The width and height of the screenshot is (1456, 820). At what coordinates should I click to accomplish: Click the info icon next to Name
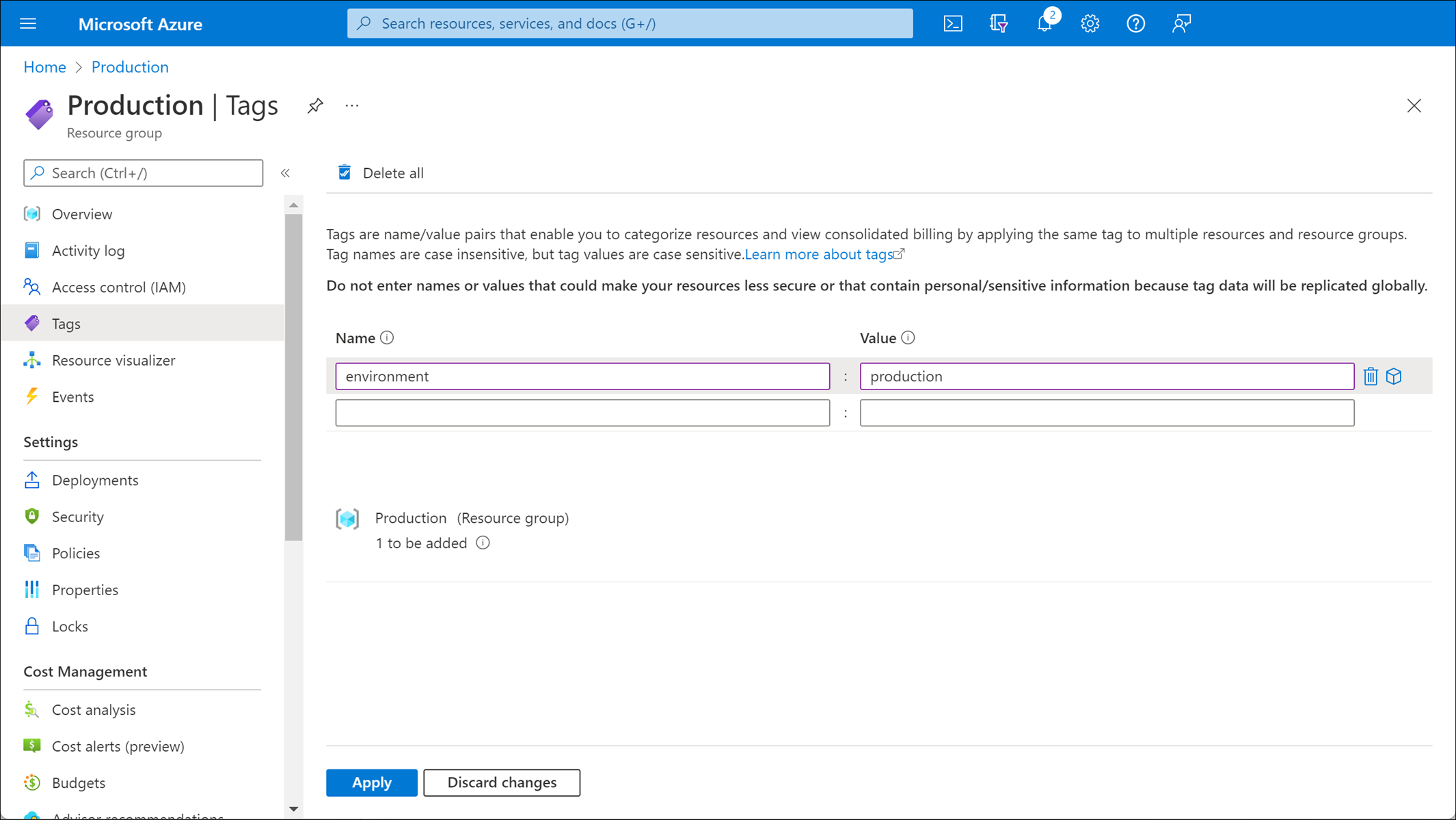pyautogui.click(x=387, y=338)
